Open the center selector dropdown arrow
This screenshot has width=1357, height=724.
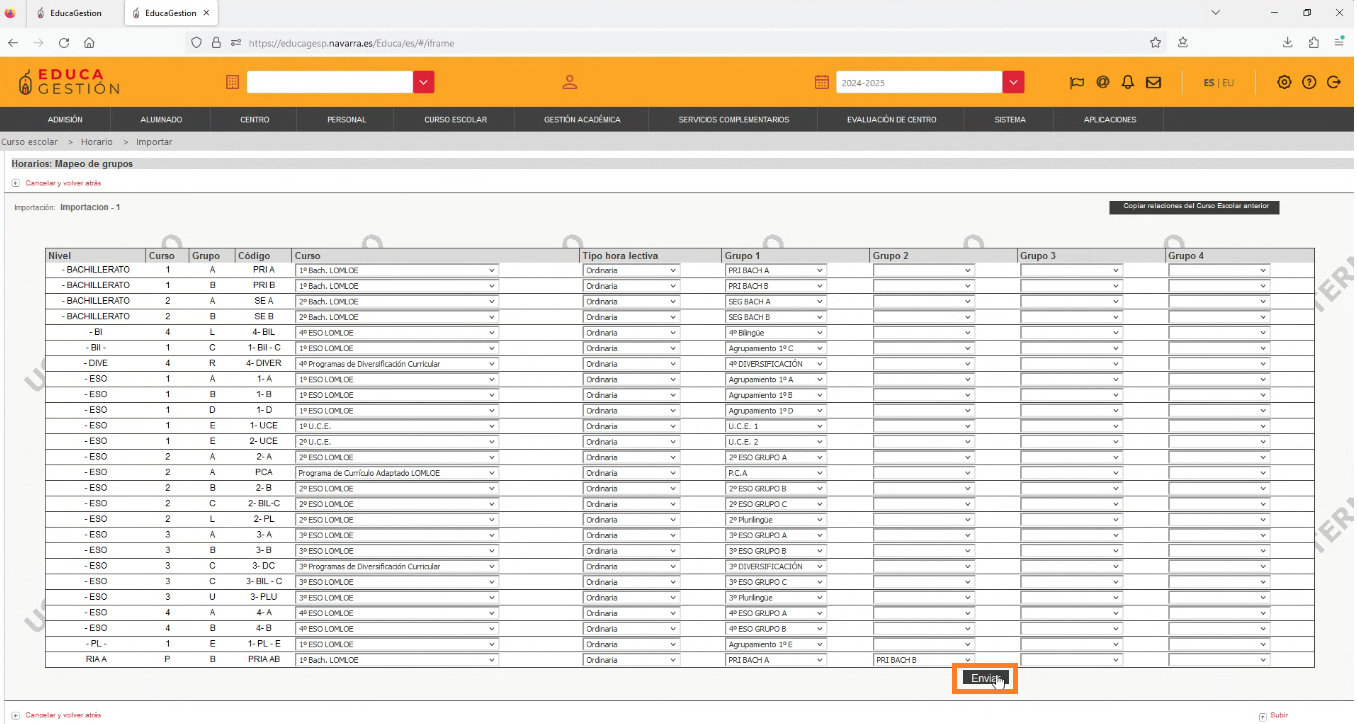coord(424,82)
